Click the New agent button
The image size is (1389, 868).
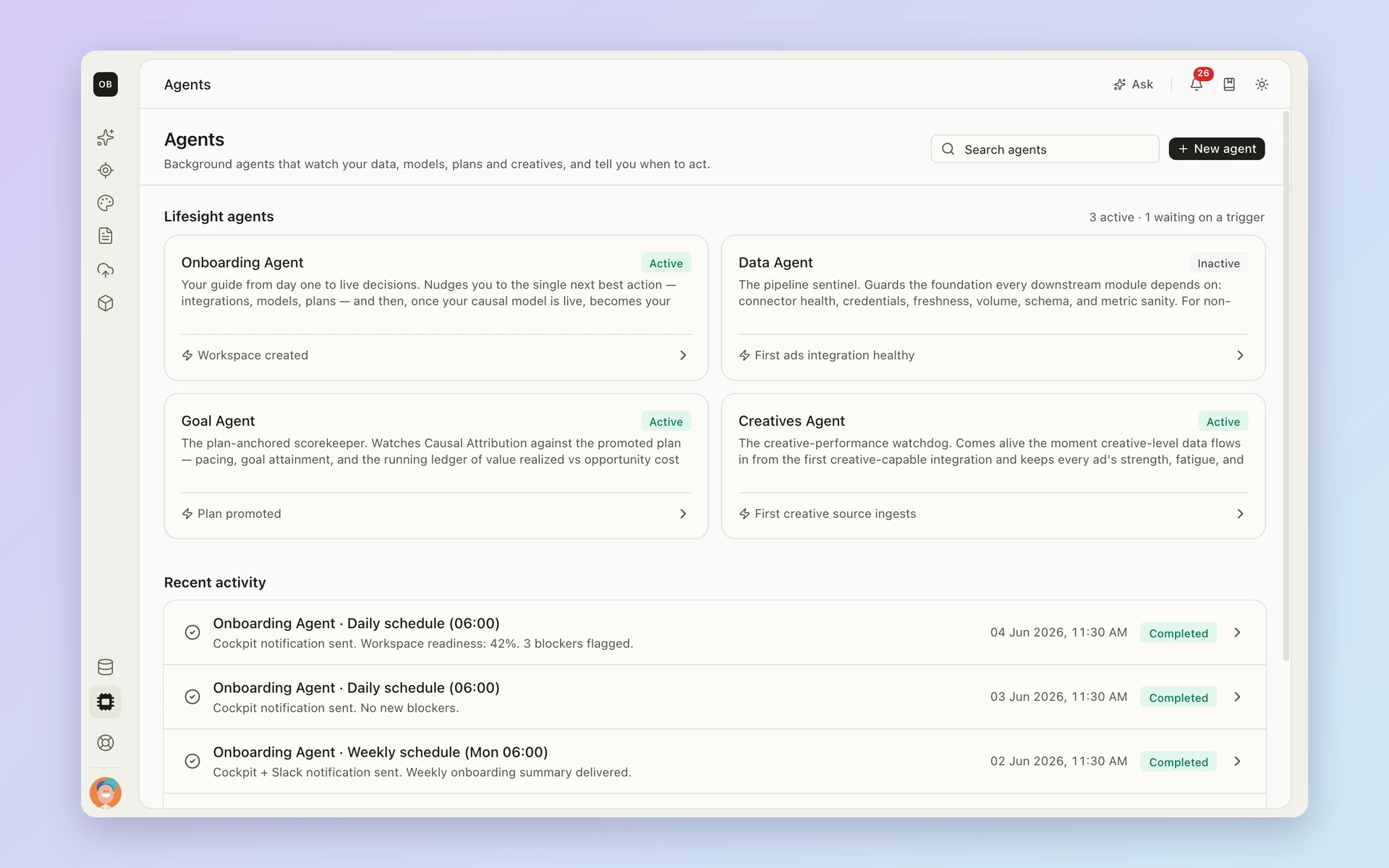coord(1217,149)
